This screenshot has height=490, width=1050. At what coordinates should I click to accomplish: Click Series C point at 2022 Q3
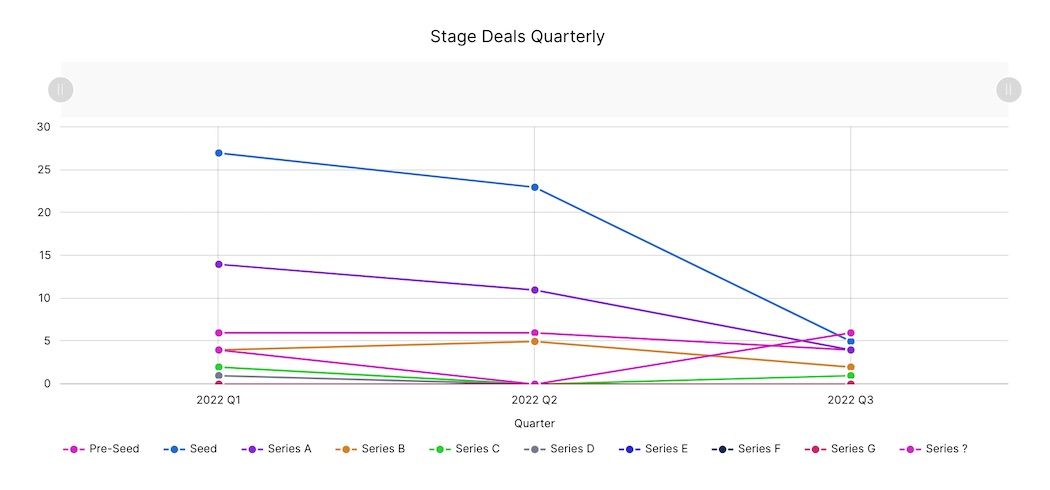click(851, 376)
